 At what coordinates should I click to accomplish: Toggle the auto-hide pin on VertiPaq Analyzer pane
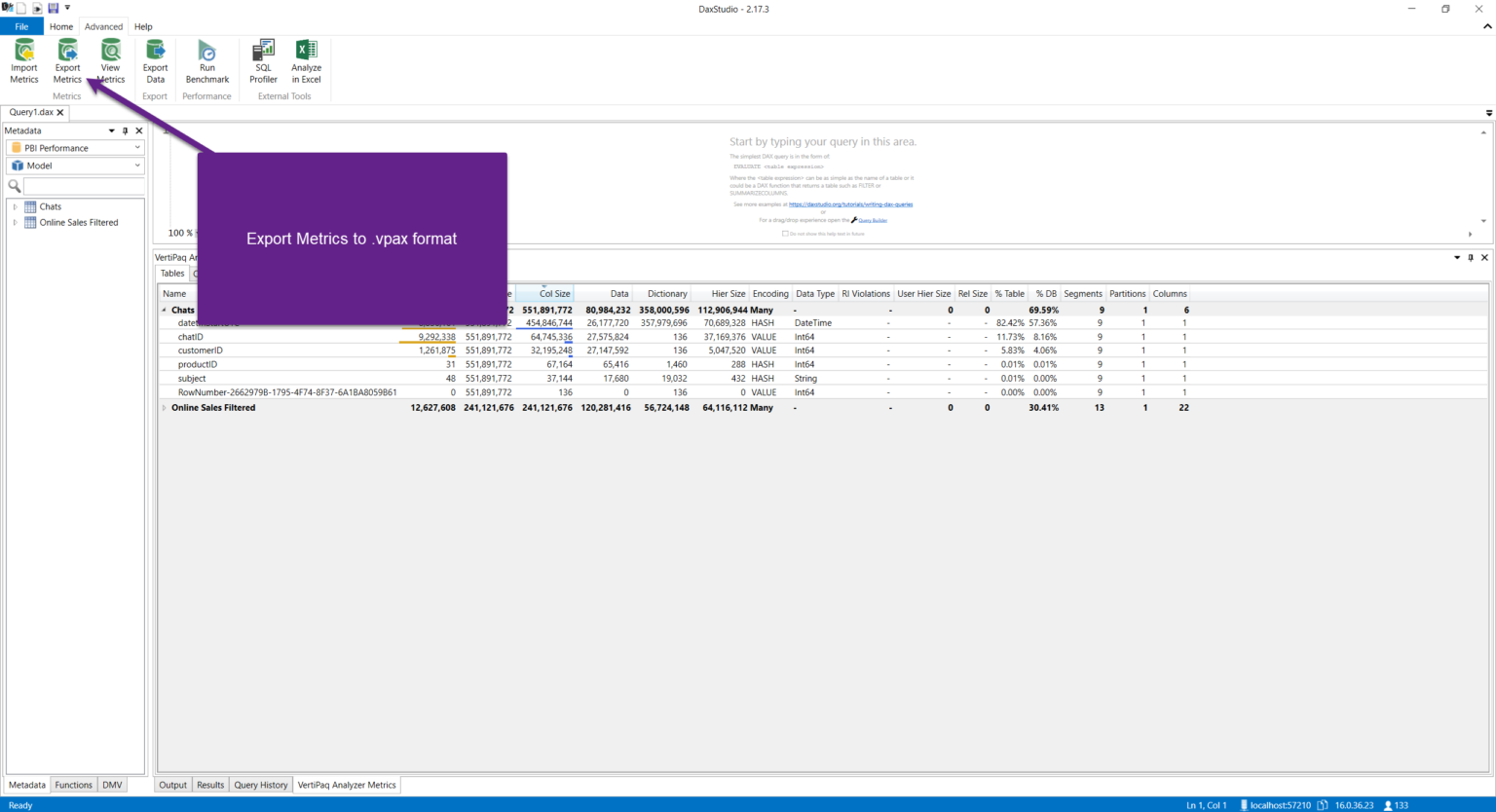[x=1471, y=257]
